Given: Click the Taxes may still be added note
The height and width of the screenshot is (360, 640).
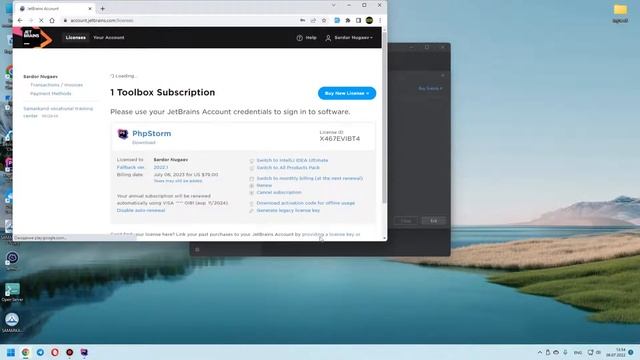Looking at the screenshot, I should pos(178,181).
